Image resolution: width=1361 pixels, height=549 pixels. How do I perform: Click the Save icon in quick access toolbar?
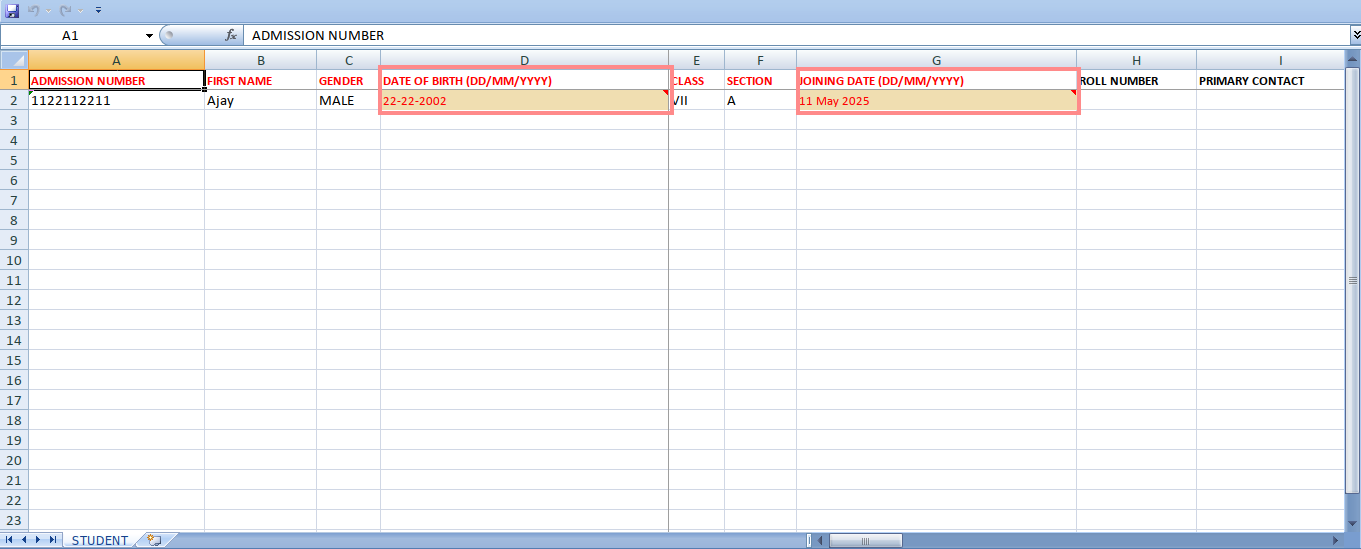pyautogui.click(x=13, y=10)
